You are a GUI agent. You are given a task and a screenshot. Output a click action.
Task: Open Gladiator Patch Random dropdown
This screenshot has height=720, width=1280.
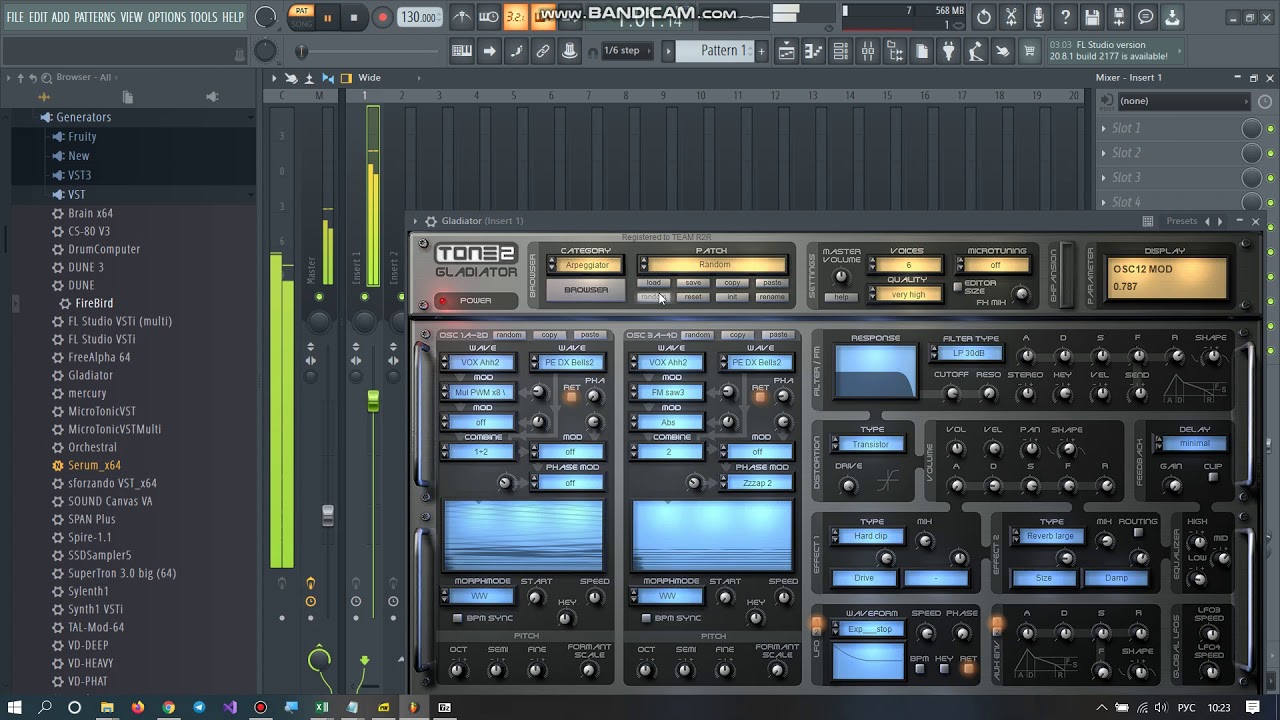(x=713, y=265)
